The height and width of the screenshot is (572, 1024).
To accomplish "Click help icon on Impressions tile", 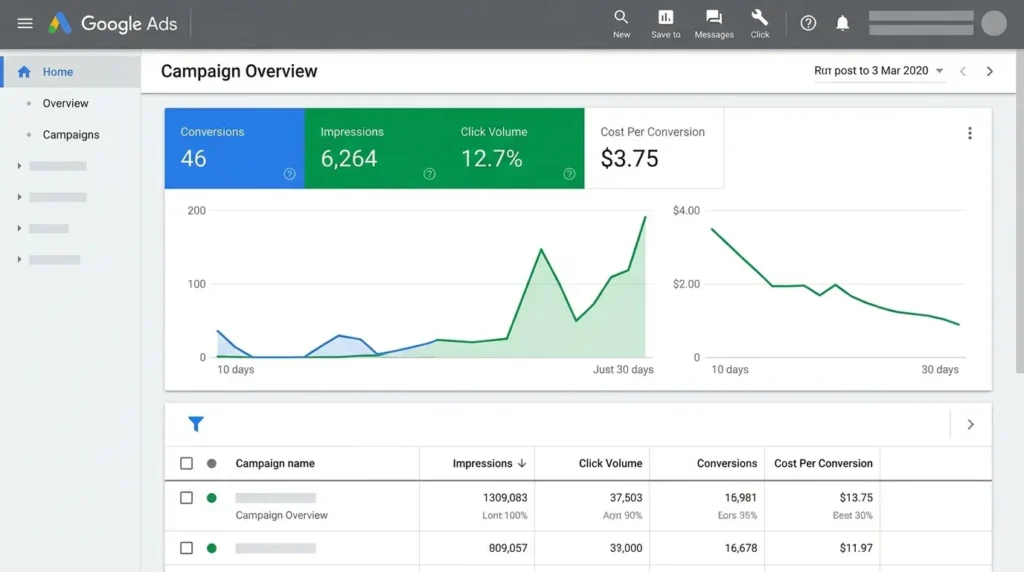I will pos(429,174).
